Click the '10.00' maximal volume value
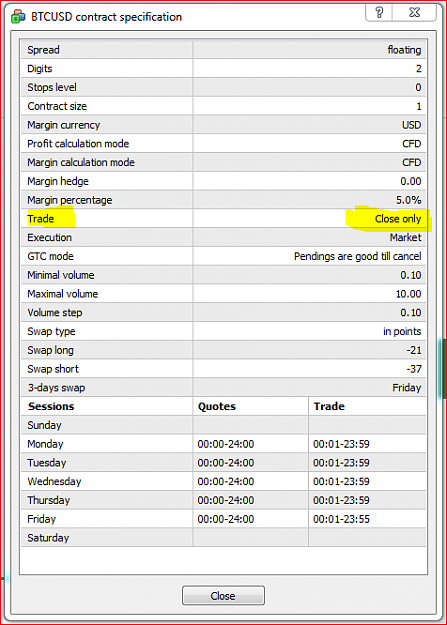The width and height of the screenshot is (447, 625). [408, 294]
